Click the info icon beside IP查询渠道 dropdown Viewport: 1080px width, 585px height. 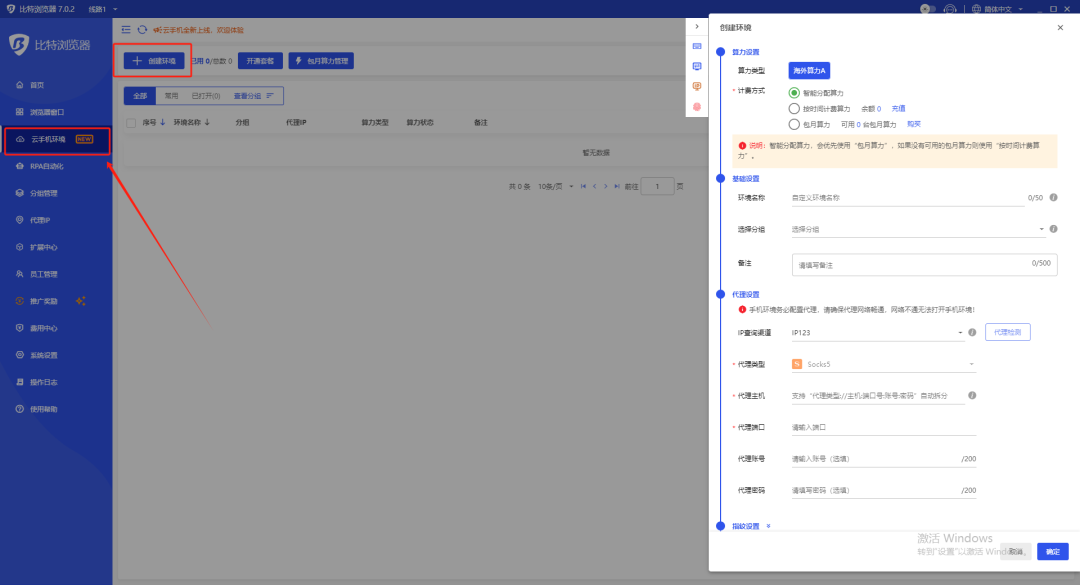[972, 332]
